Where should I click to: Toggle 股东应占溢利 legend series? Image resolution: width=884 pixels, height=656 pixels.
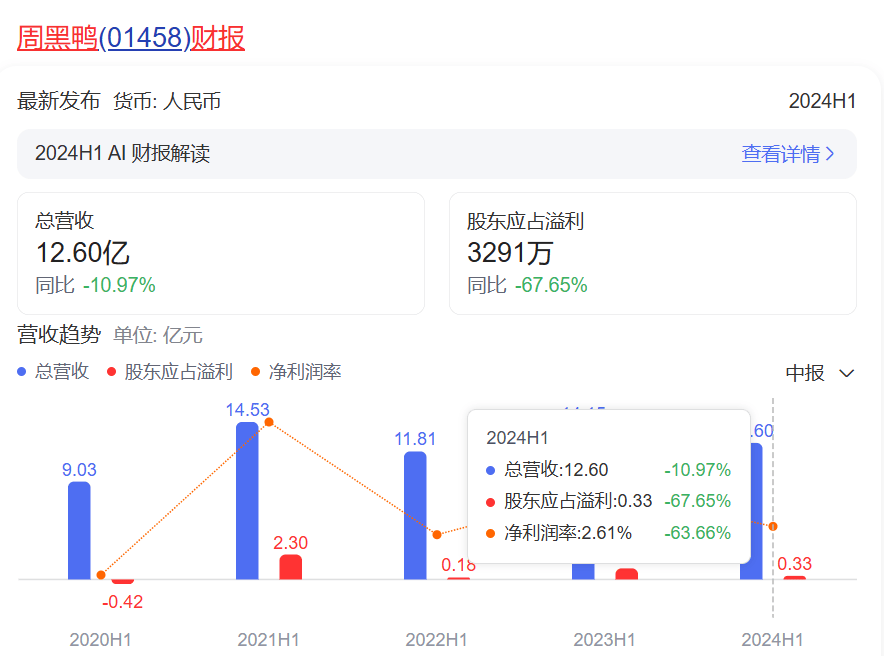point(177,372)
